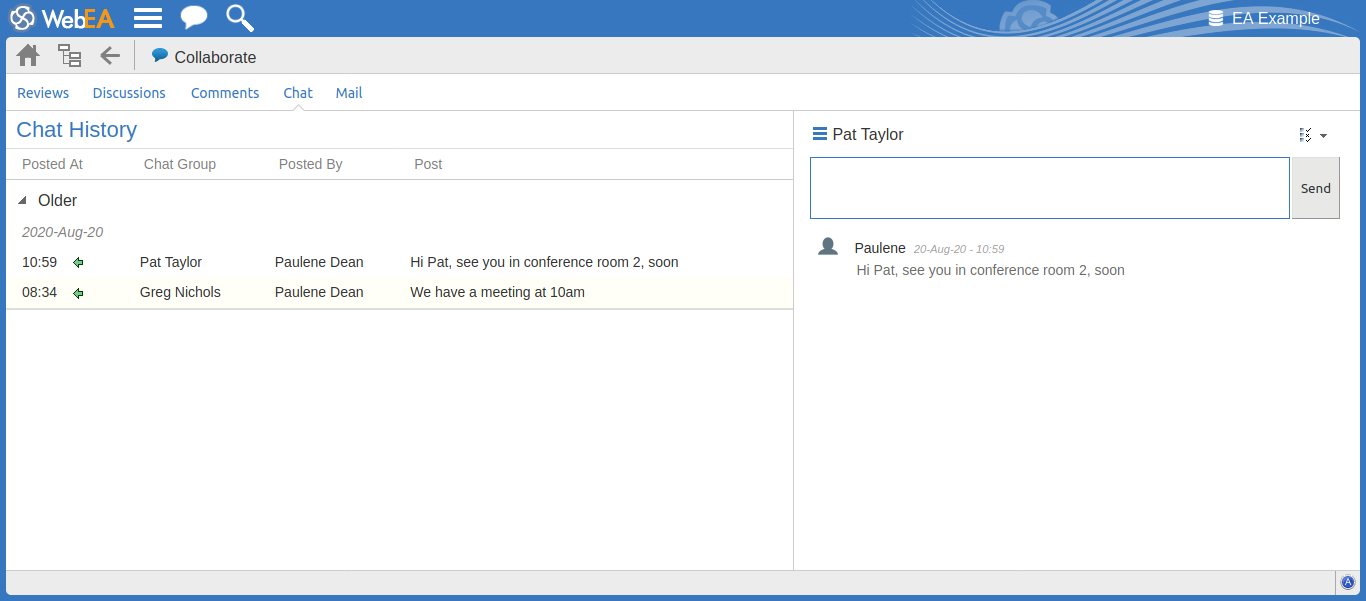
Task: Open the WebEA hamburger main menu
Action: (148, 18)
